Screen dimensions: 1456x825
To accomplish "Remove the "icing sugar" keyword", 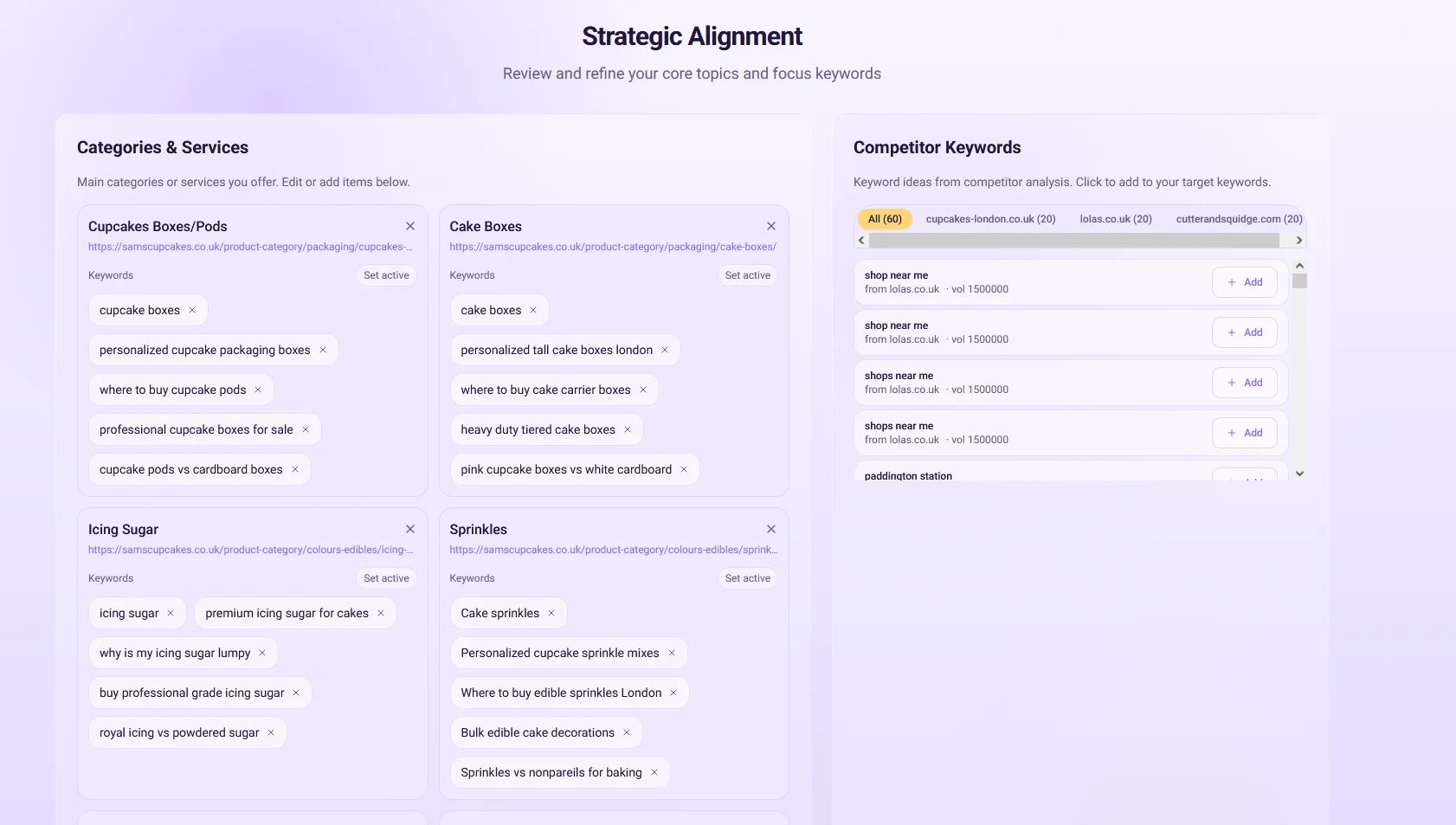I will (x=171, y=612).
